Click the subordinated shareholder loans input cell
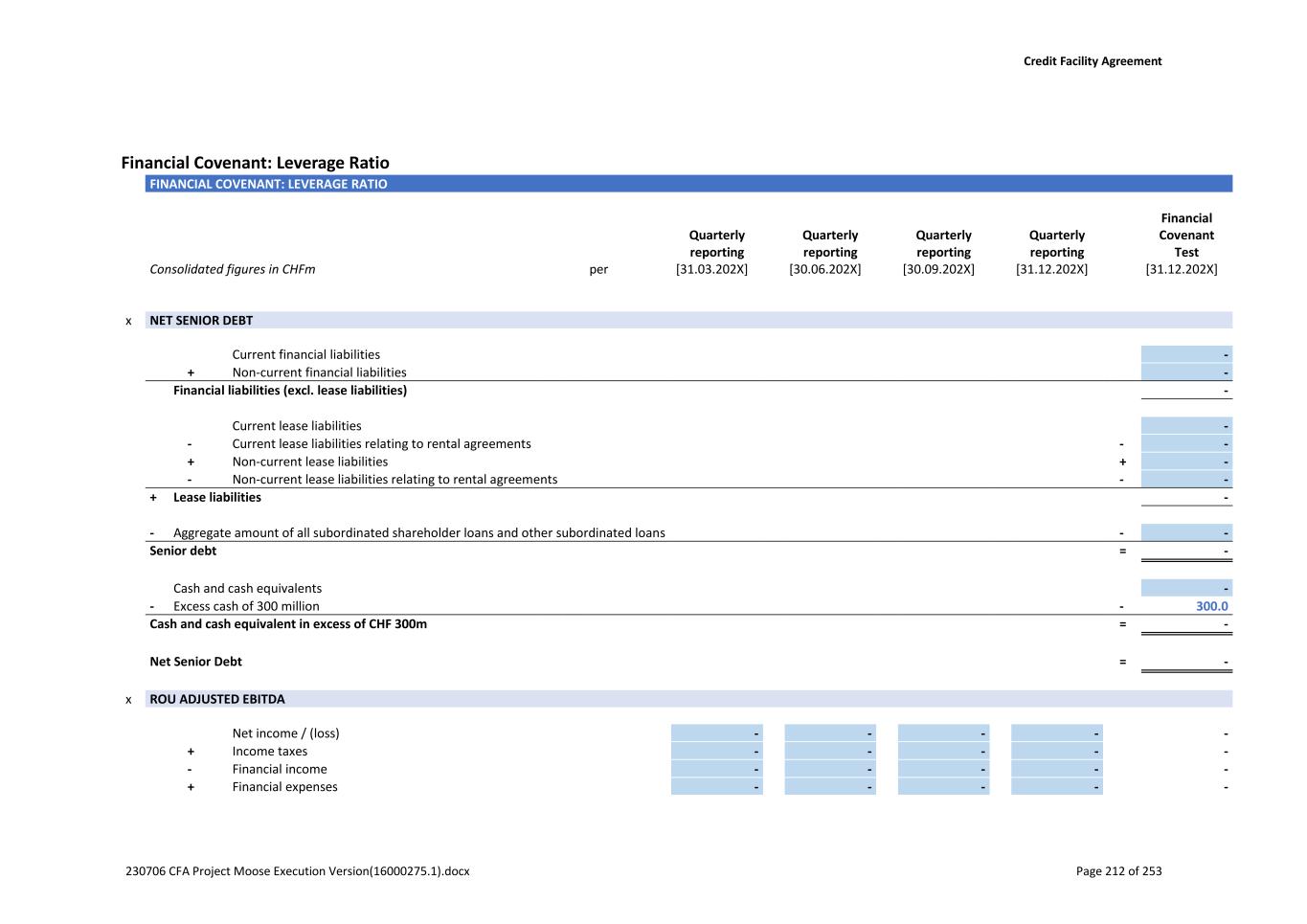 [x=1185, y=533]
